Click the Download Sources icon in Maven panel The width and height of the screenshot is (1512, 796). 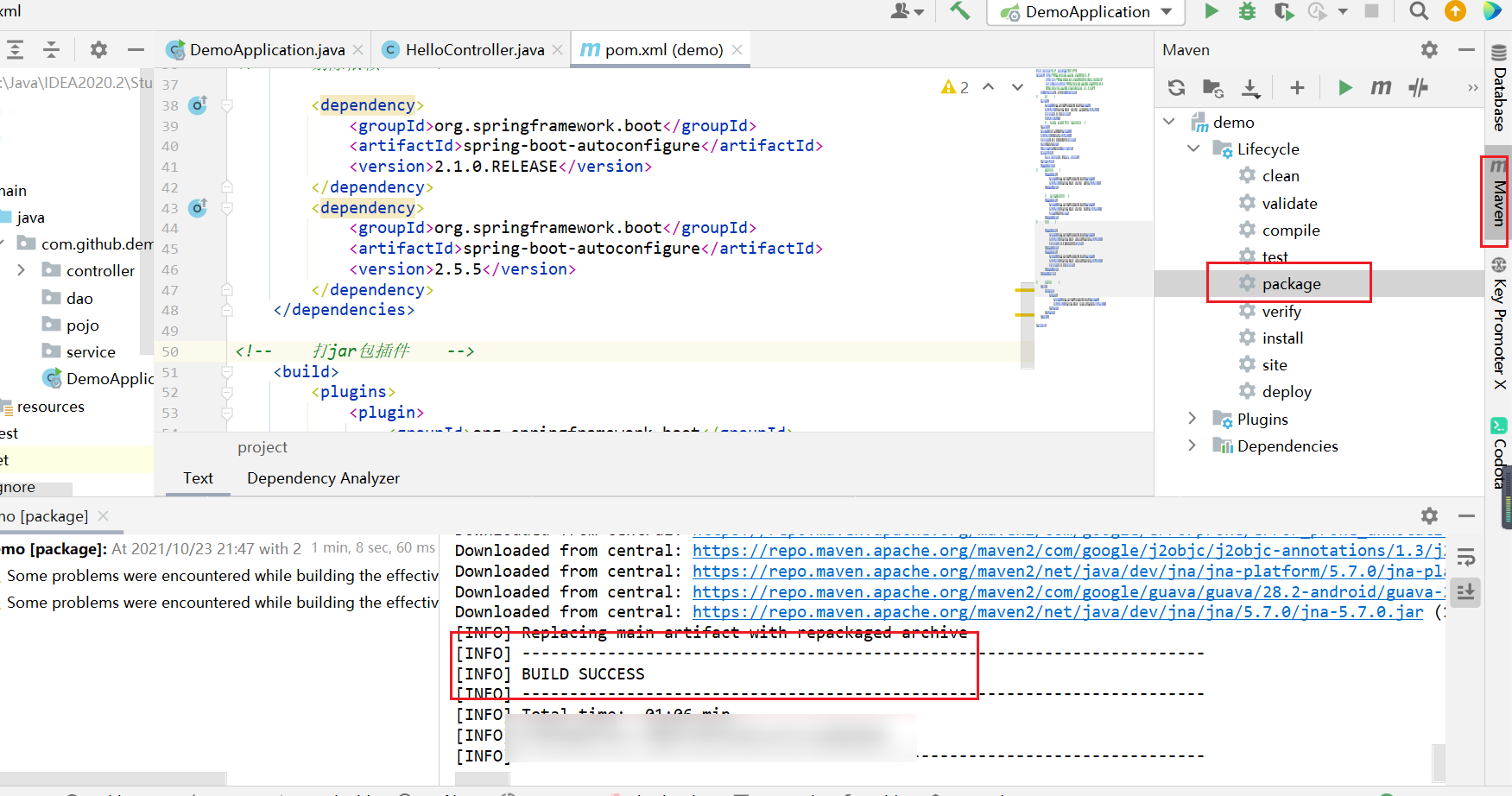pyautogui.click(x=1250, y=88)
